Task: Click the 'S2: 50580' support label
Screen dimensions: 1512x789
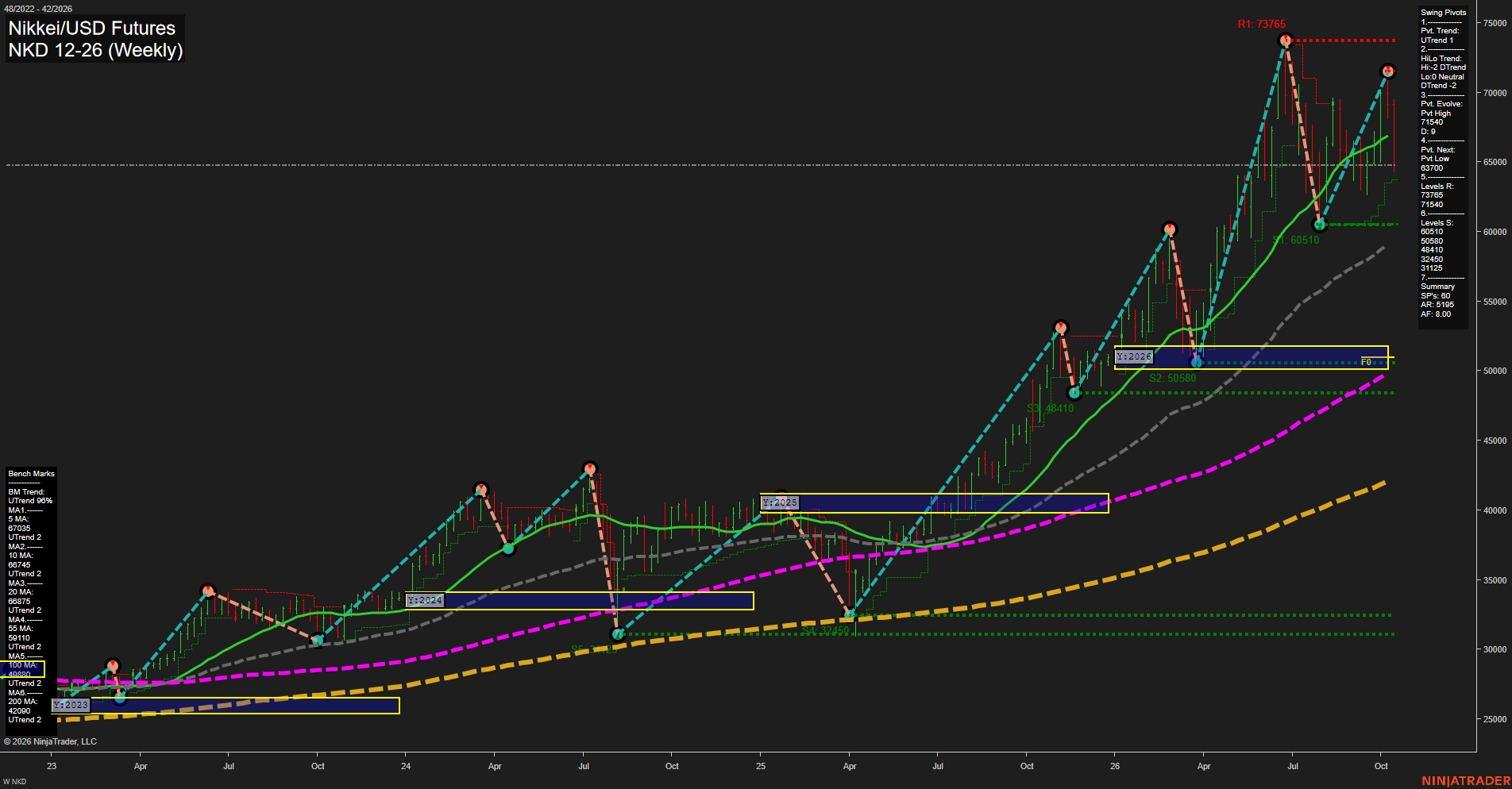Action: 1172,378
